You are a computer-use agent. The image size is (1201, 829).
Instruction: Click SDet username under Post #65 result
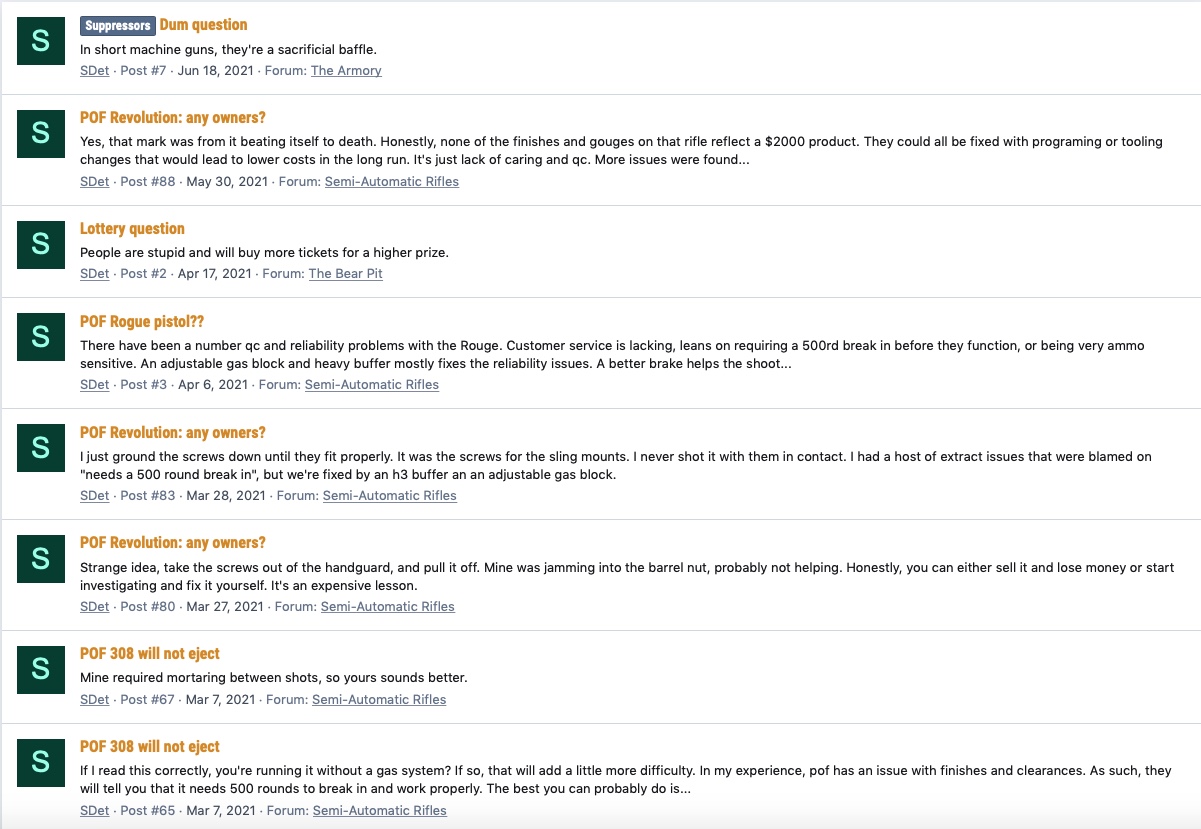coord(95,811)
